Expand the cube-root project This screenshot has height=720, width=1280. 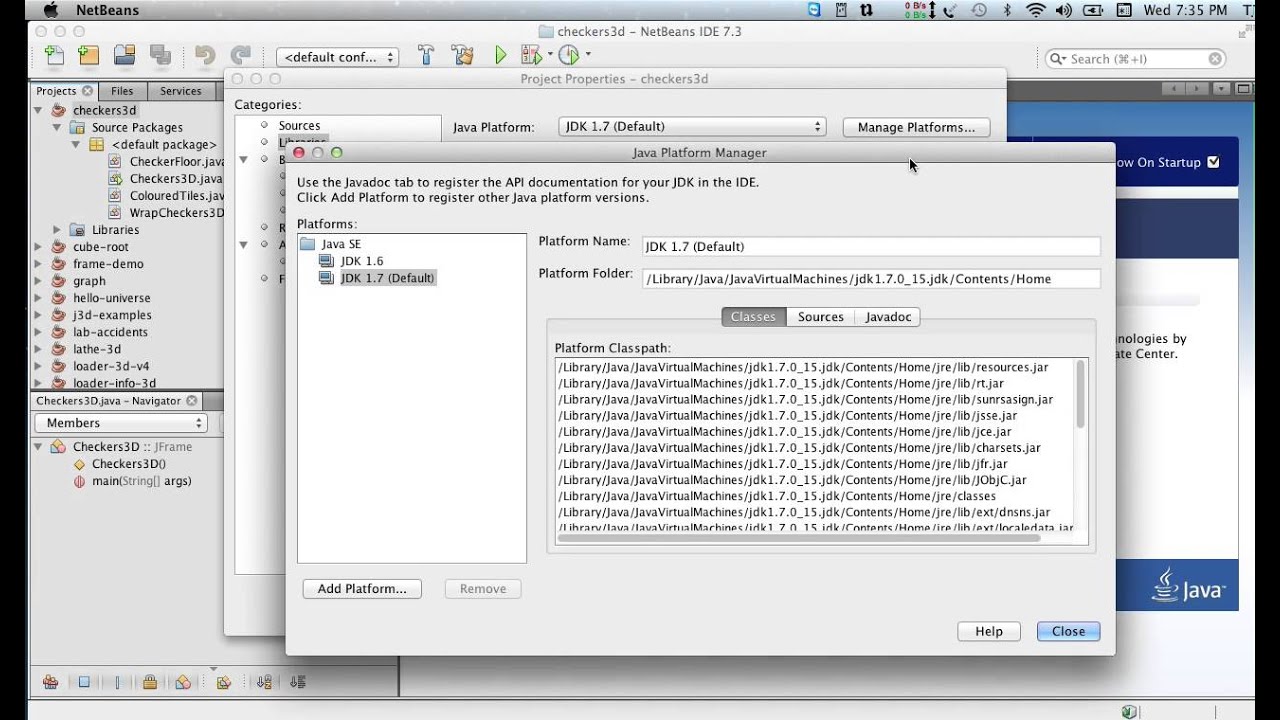point(39,247)
